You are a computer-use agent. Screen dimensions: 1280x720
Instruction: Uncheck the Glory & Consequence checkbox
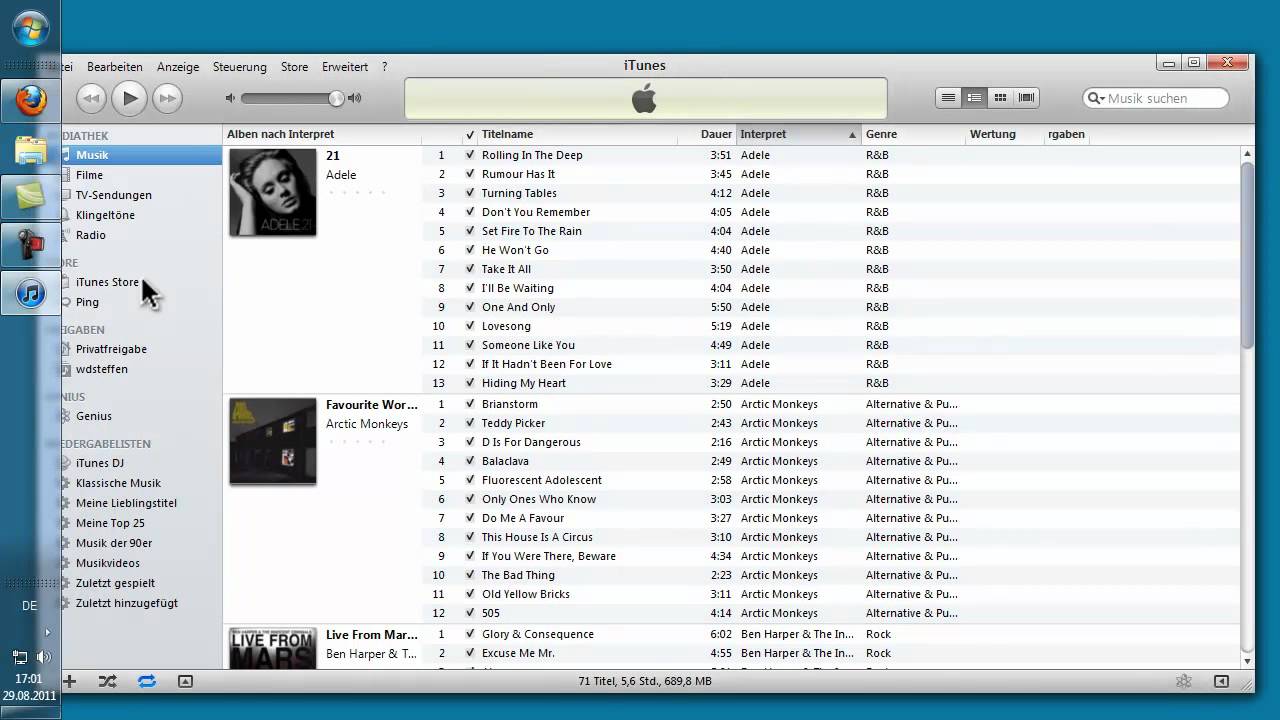pos(470,634)
